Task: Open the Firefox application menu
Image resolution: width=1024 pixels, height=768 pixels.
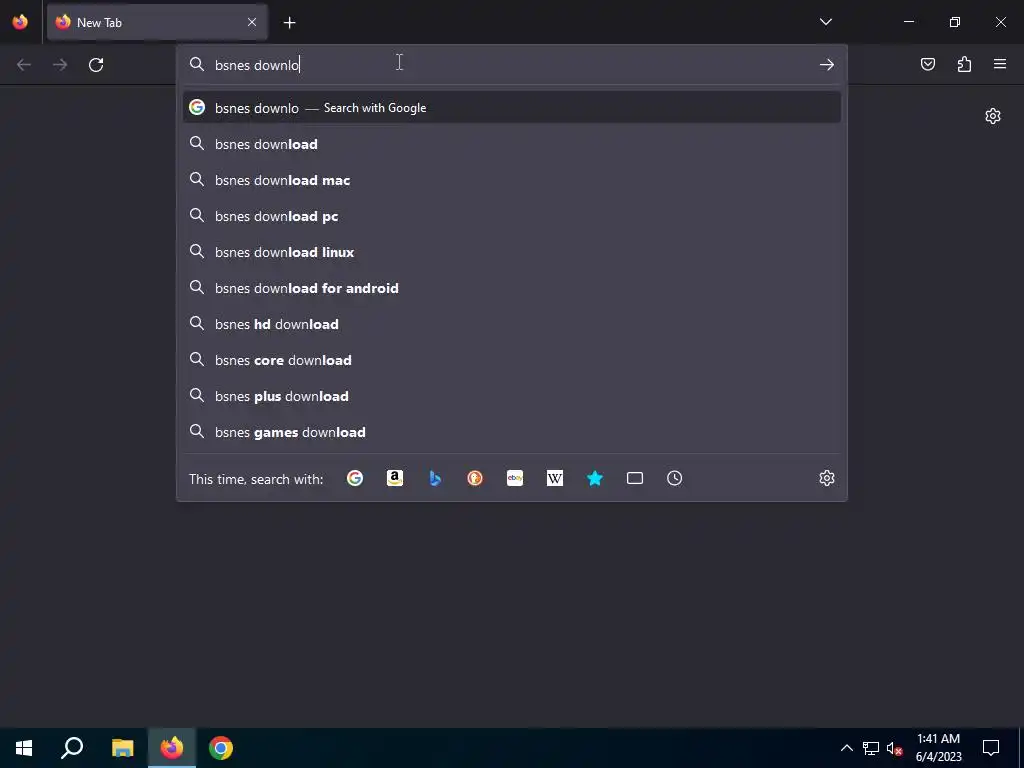Action: tap(1000, 64)
